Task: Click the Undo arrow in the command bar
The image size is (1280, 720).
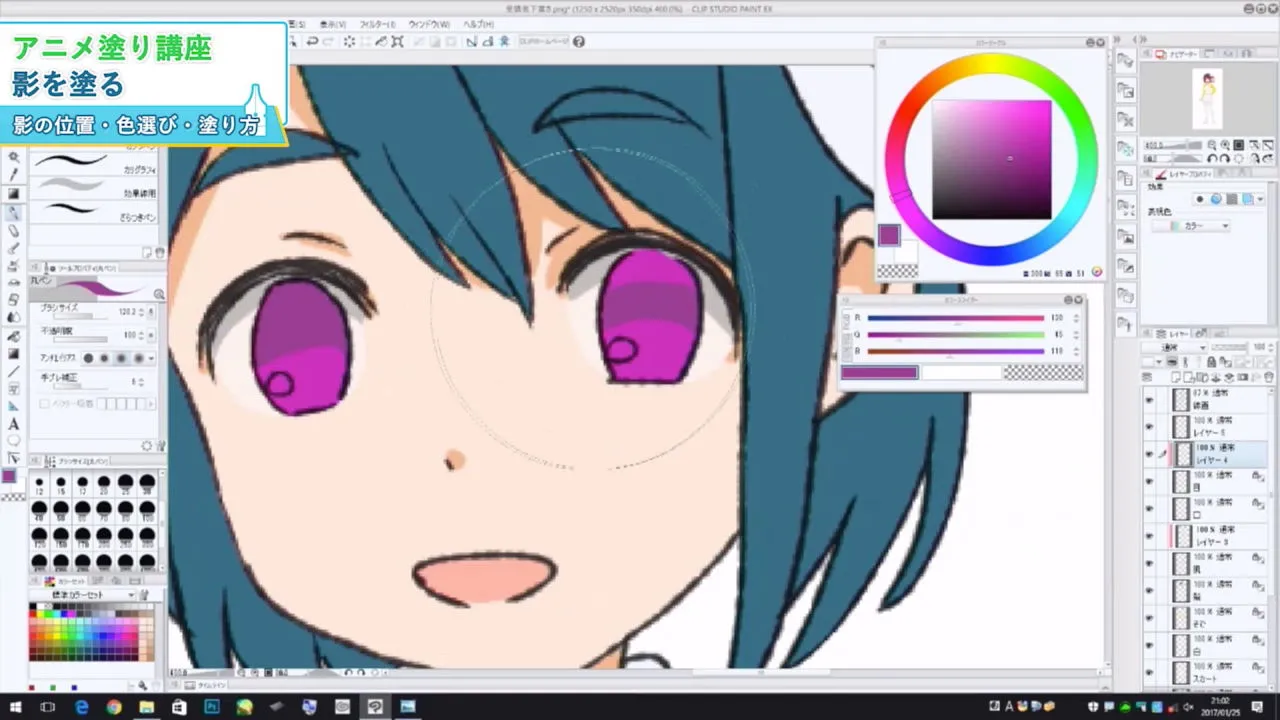Action: (312, 41)
